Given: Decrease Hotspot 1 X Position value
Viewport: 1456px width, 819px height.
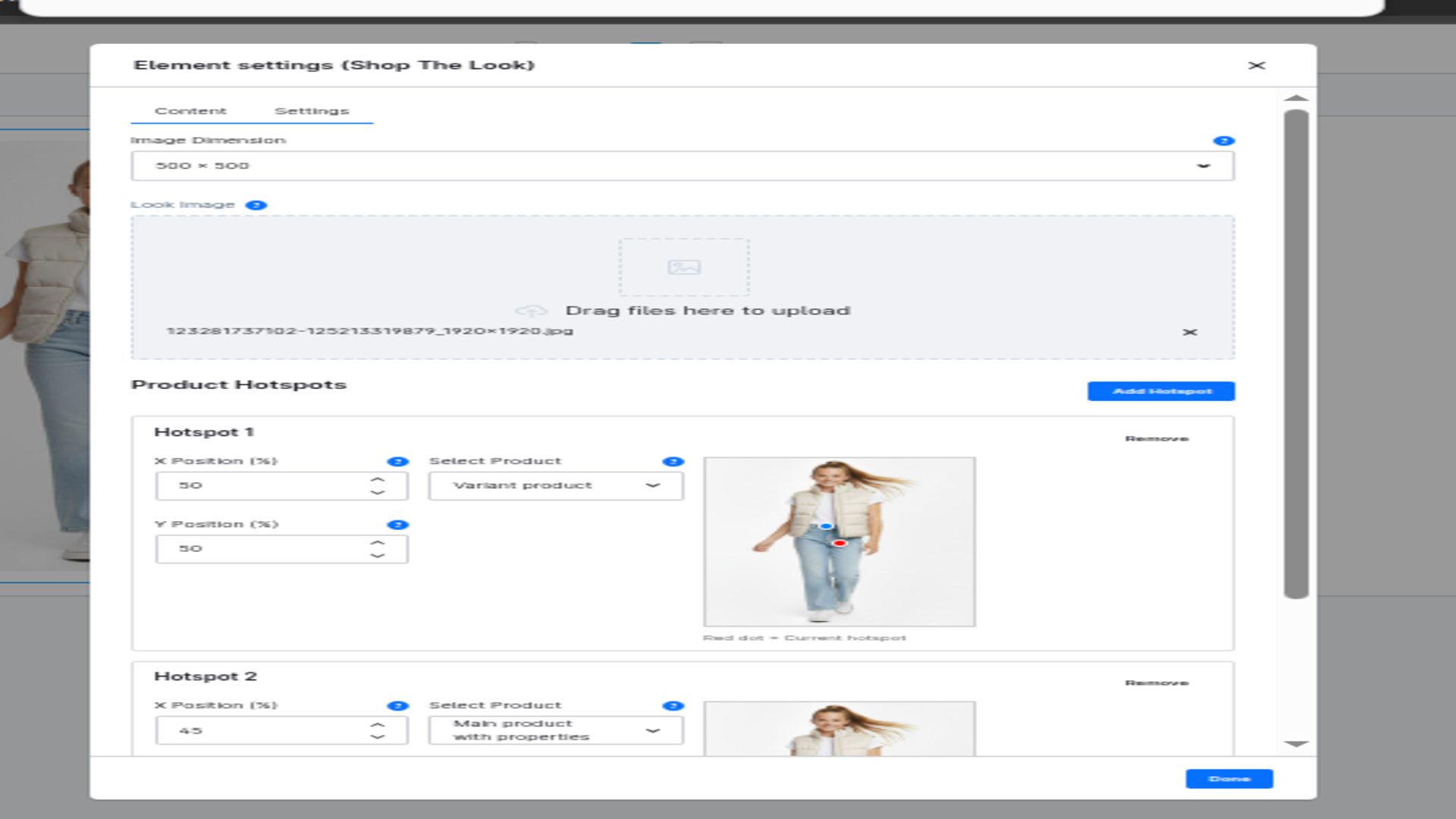Looking at the screenshot, I should [x=378, y=493].
